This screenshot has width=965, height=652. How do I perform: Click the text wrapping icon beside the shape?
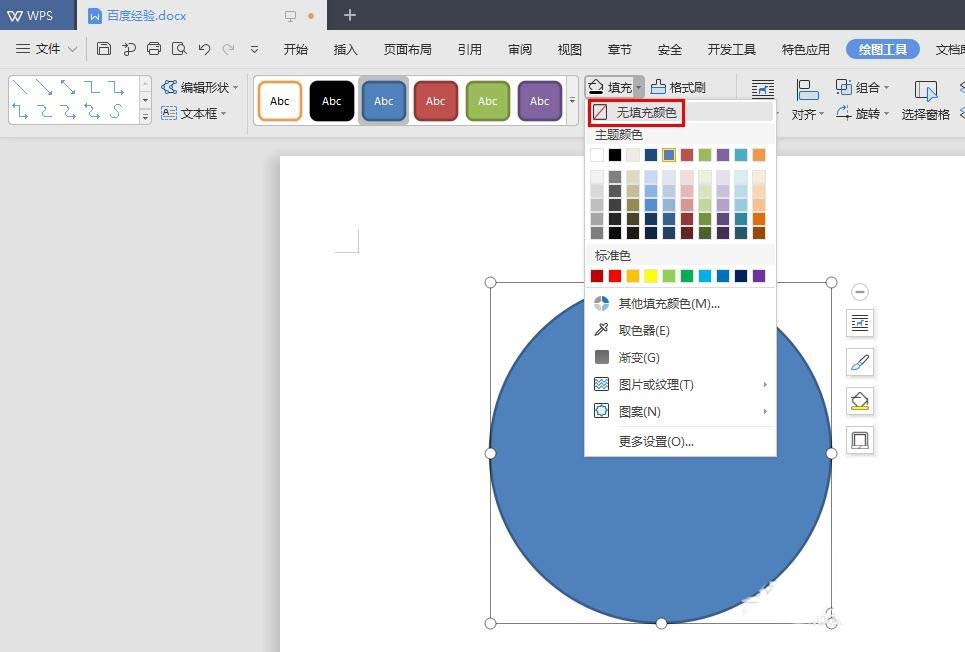(x=859, y=323)
